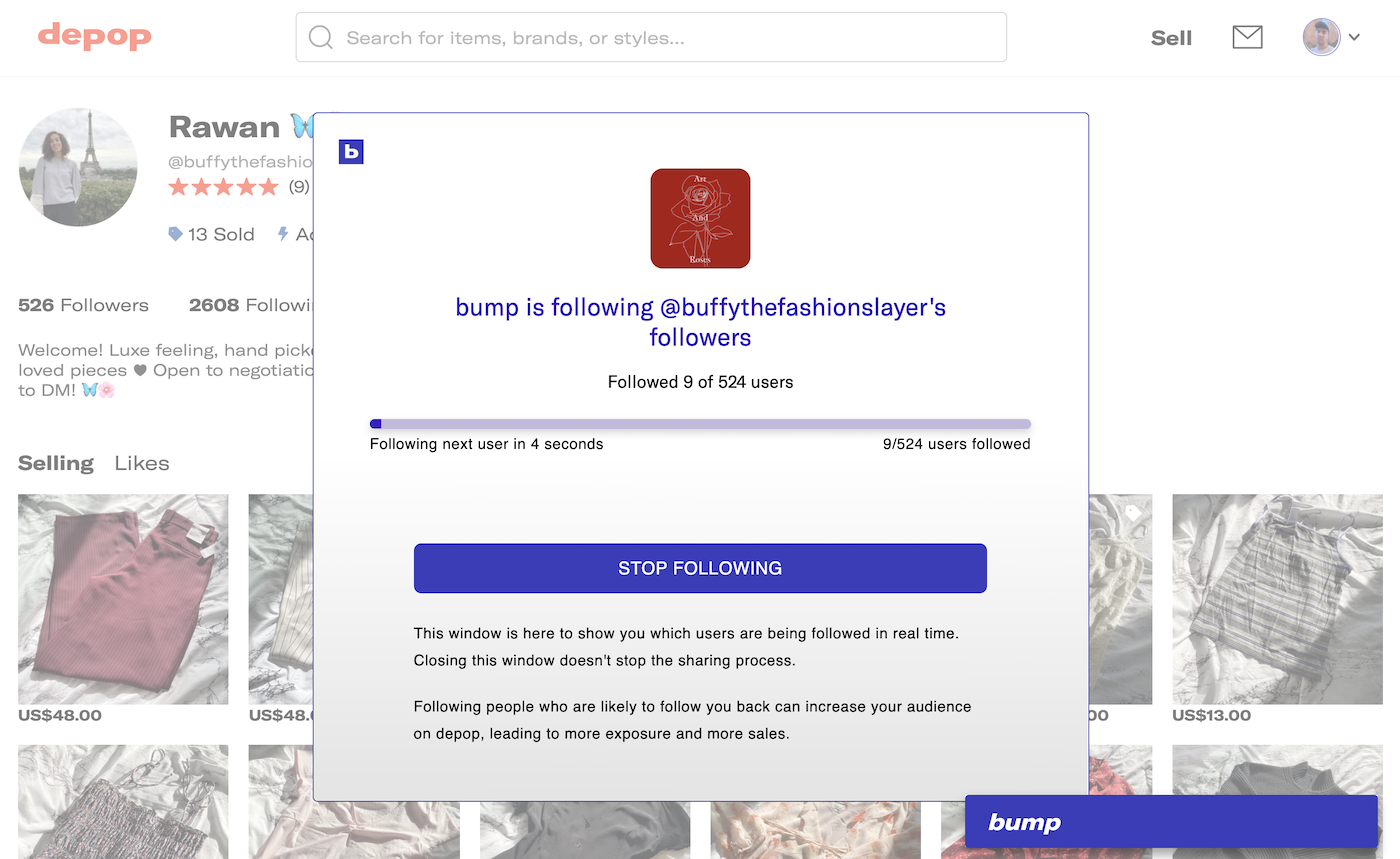Expand the account menu chevron
This screenshot has height=859, width=1400.
click(x=1354, y=38)
